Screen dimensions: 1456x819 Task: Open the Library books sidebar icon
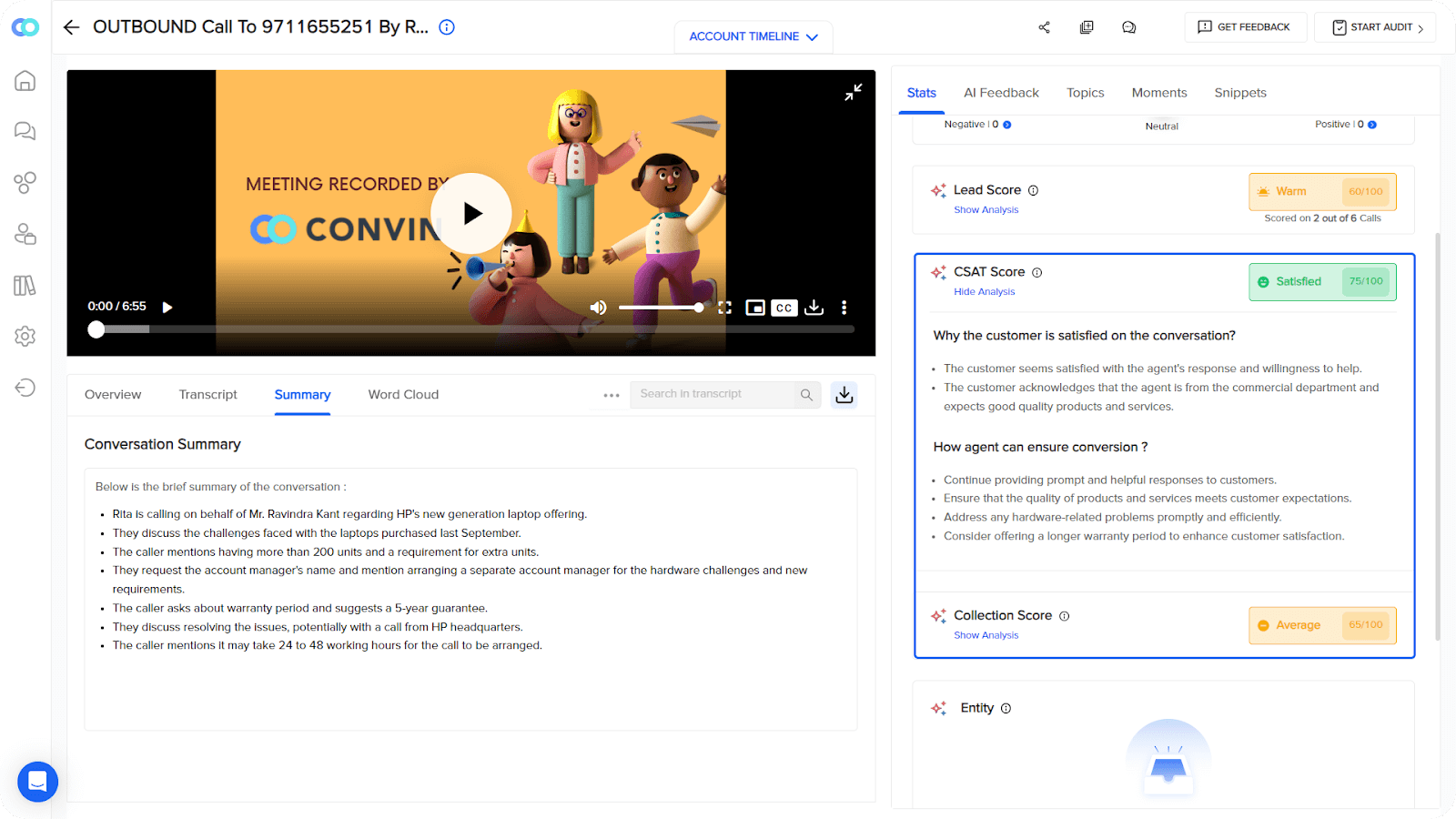pyautogui.click(x=25, y=286)
